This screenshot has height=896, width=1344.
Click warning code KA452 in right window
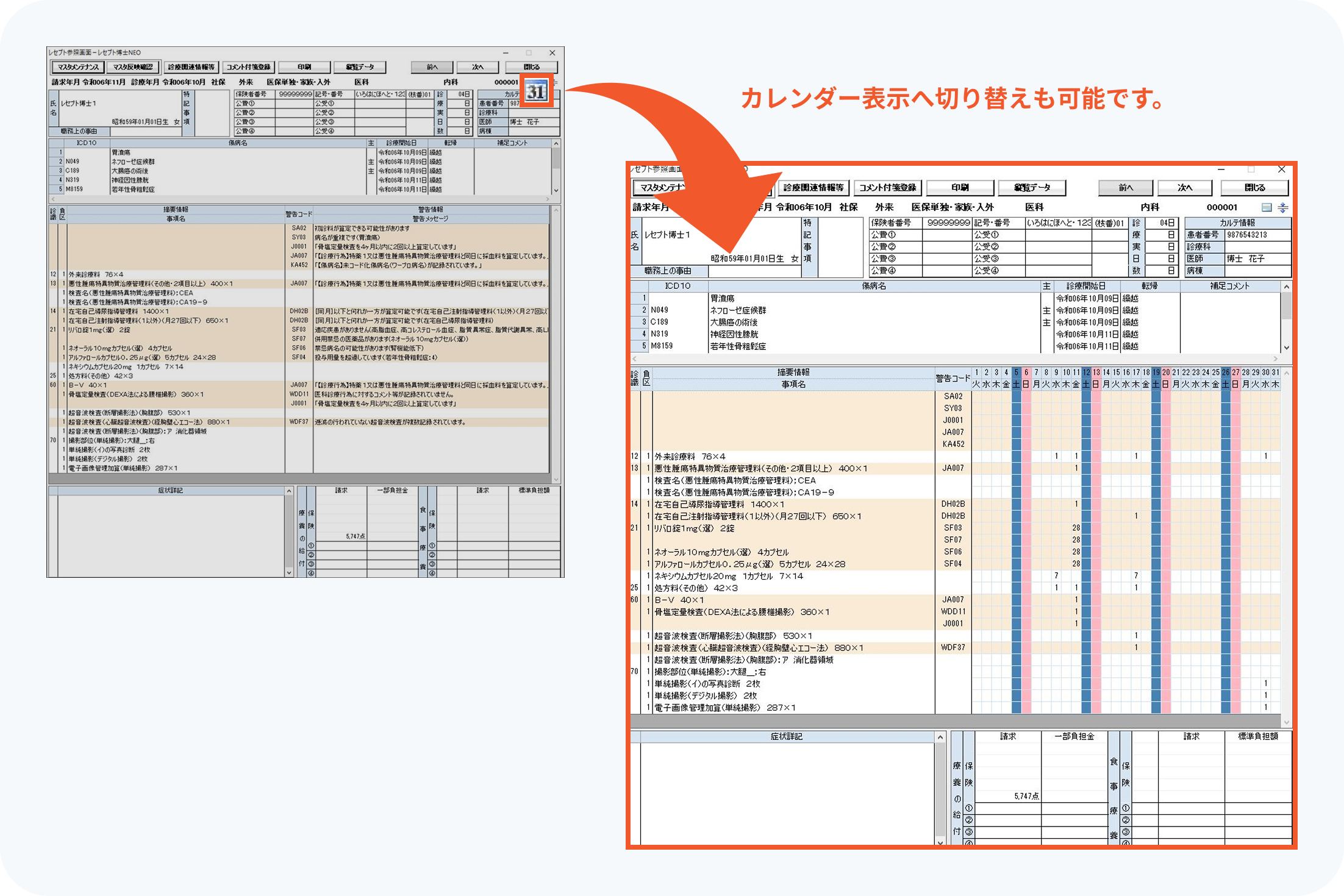953,444
